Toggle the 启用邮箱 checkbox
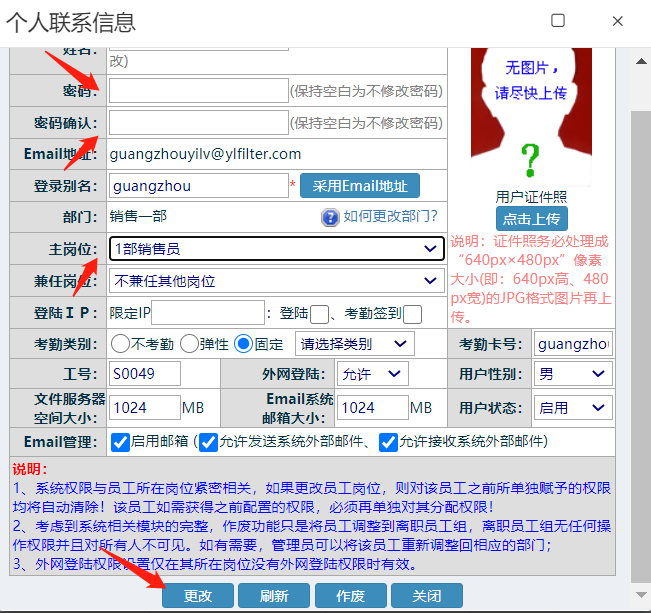The height and width of the screenshot is (613, 651). click(121, 442)
